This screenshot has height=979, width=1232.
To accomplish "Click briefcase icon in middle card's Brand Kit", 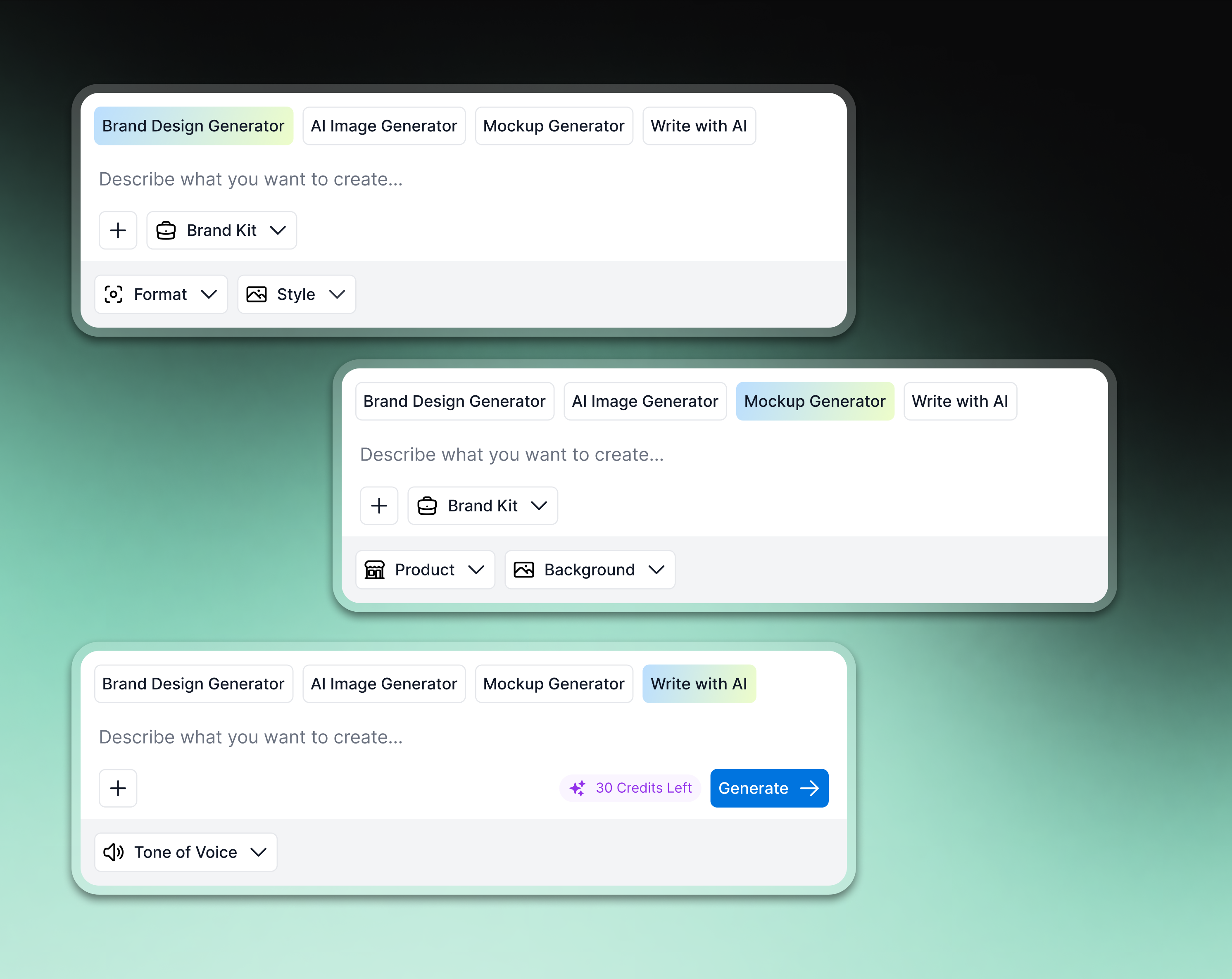I will 428,506.
